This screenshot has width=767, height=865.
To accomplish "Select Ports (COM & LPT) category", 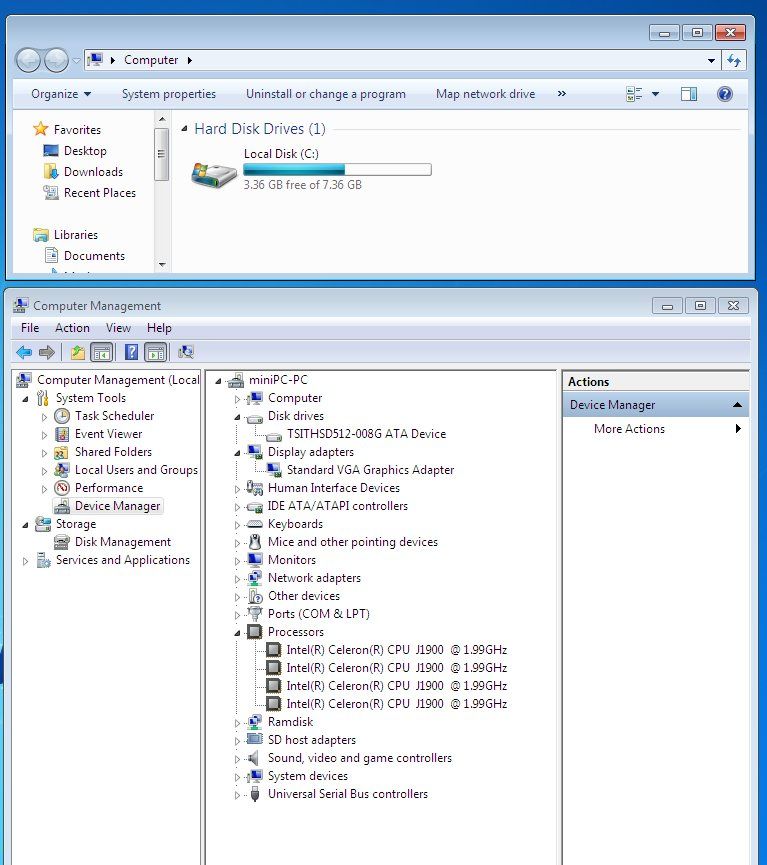I will 318,614.
